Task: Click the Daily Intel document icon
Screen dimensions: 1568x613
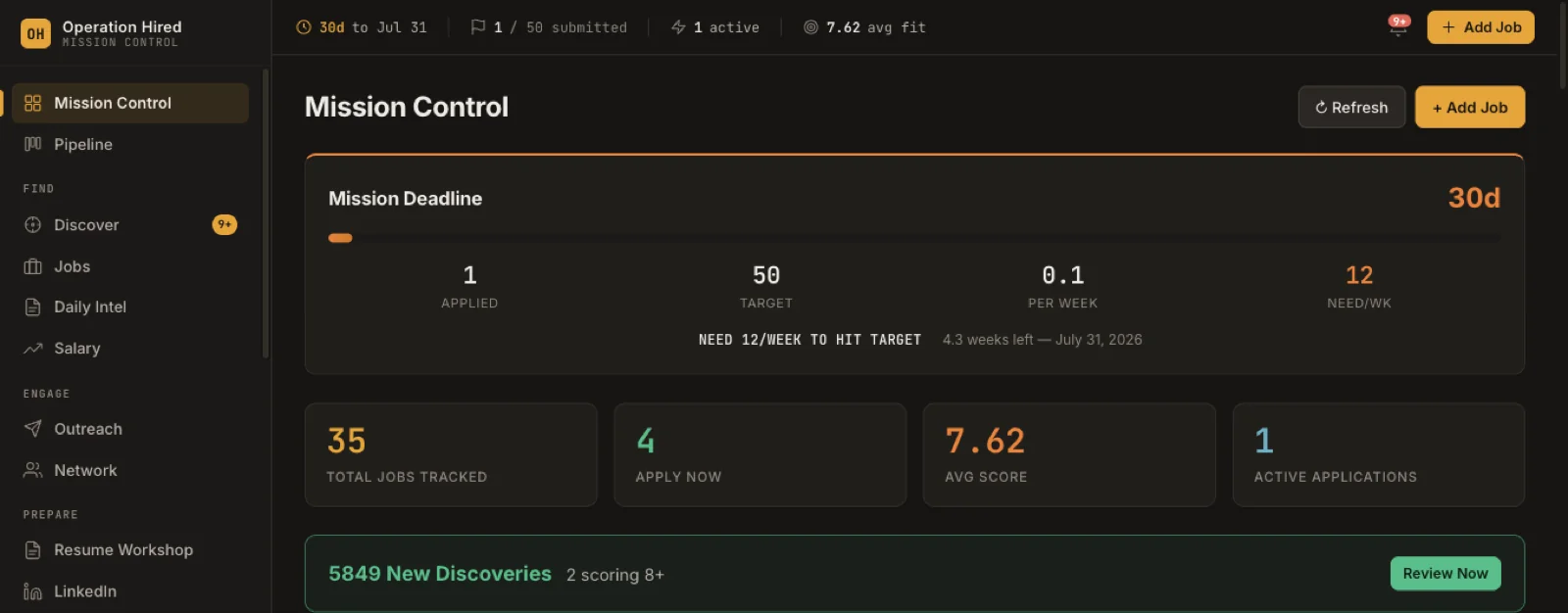Action: pos(32,307)
